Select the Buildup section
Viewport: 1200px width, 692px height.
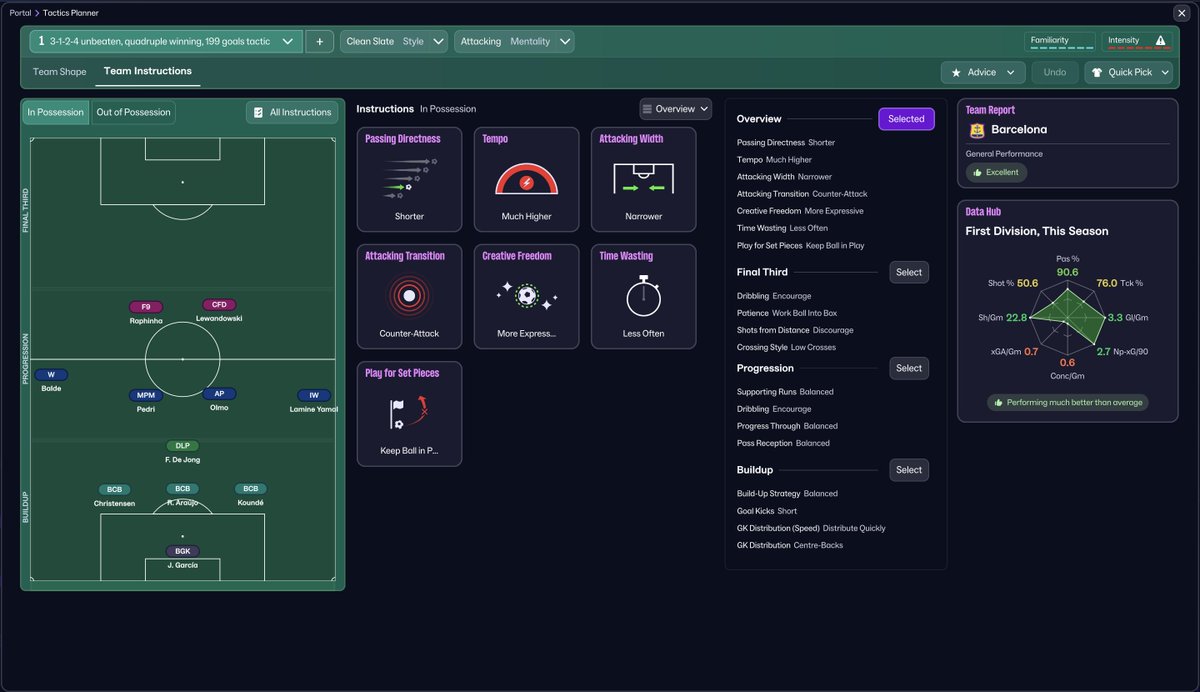[x=909, y=470]
